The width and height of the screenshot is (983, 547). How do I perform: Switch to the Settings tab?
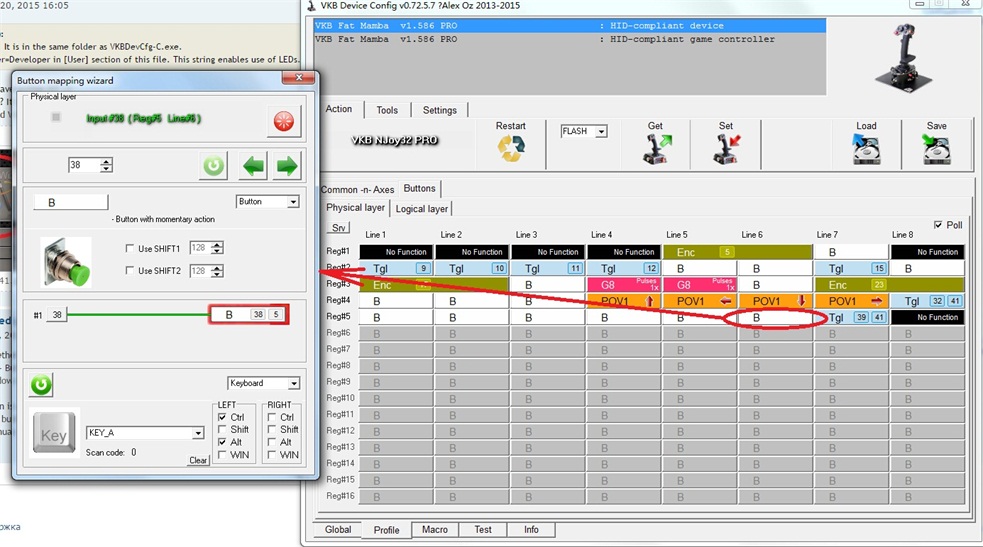439,110
